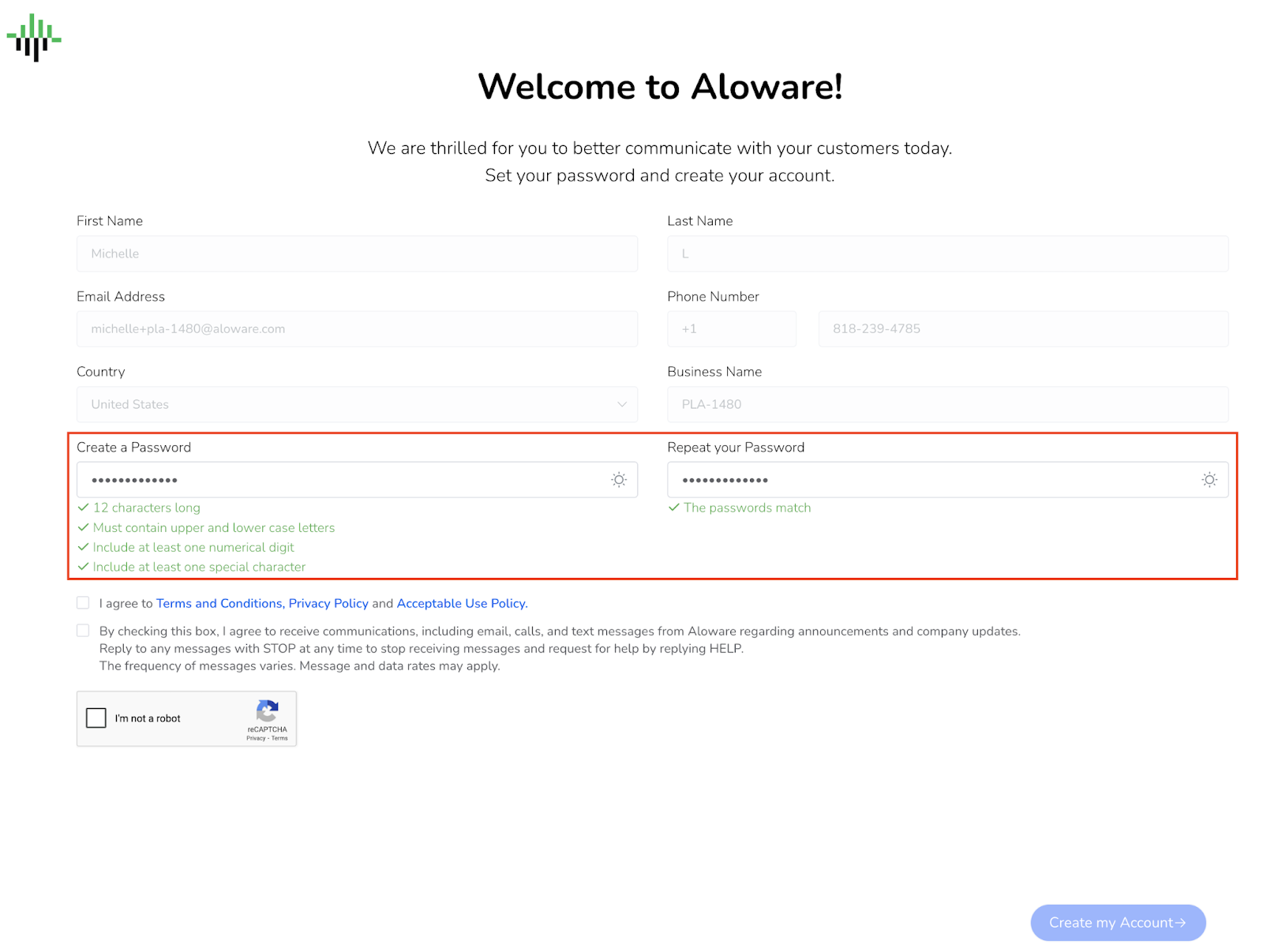Click the 'Repeat your Password' label
Viewport: 1263px width, 952px height.
coord(736,448)
